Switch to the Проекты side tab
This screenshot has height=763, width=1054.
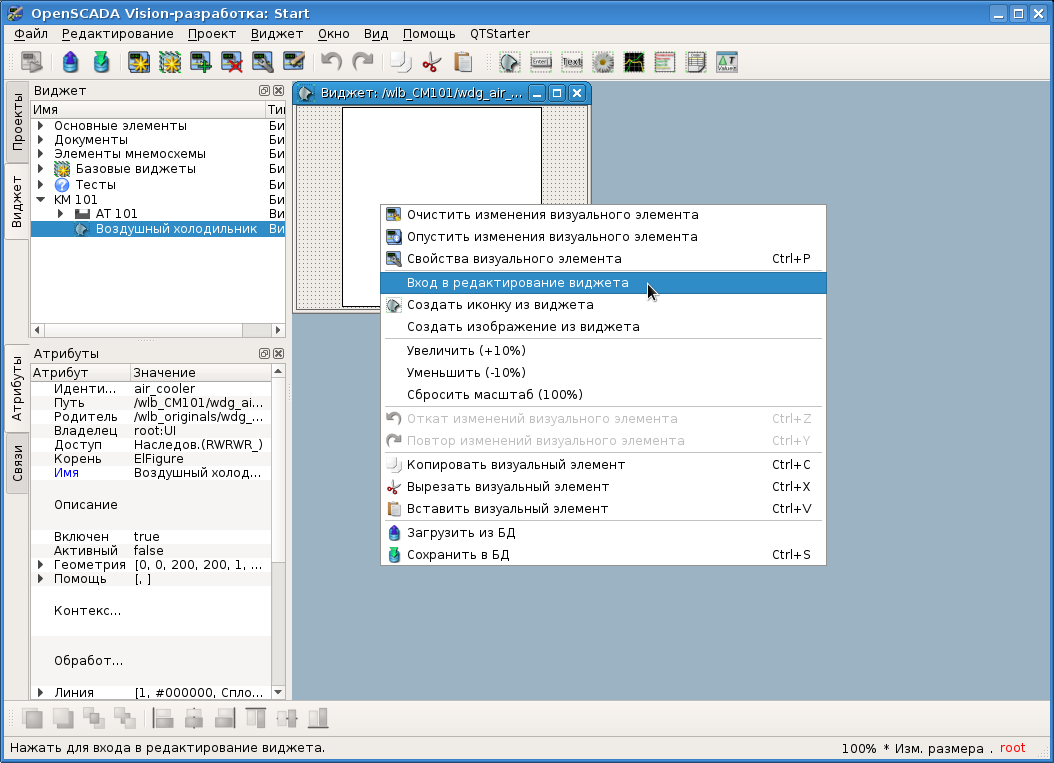(17, 122)
